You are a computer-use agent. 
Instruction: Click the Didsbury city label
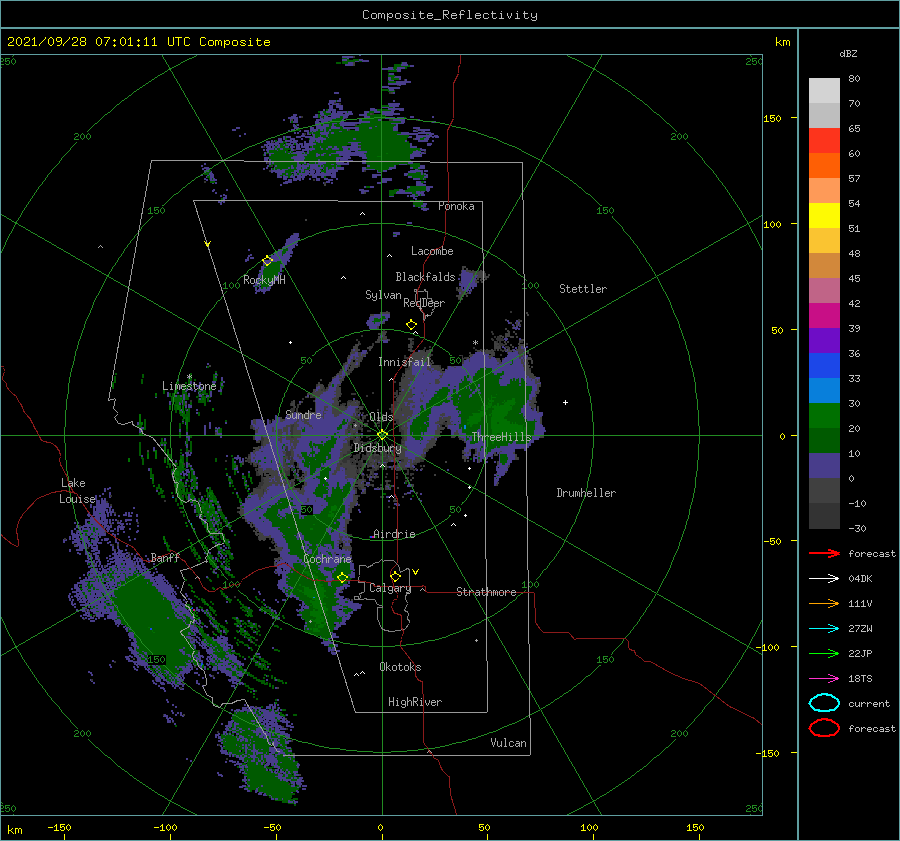377,448
